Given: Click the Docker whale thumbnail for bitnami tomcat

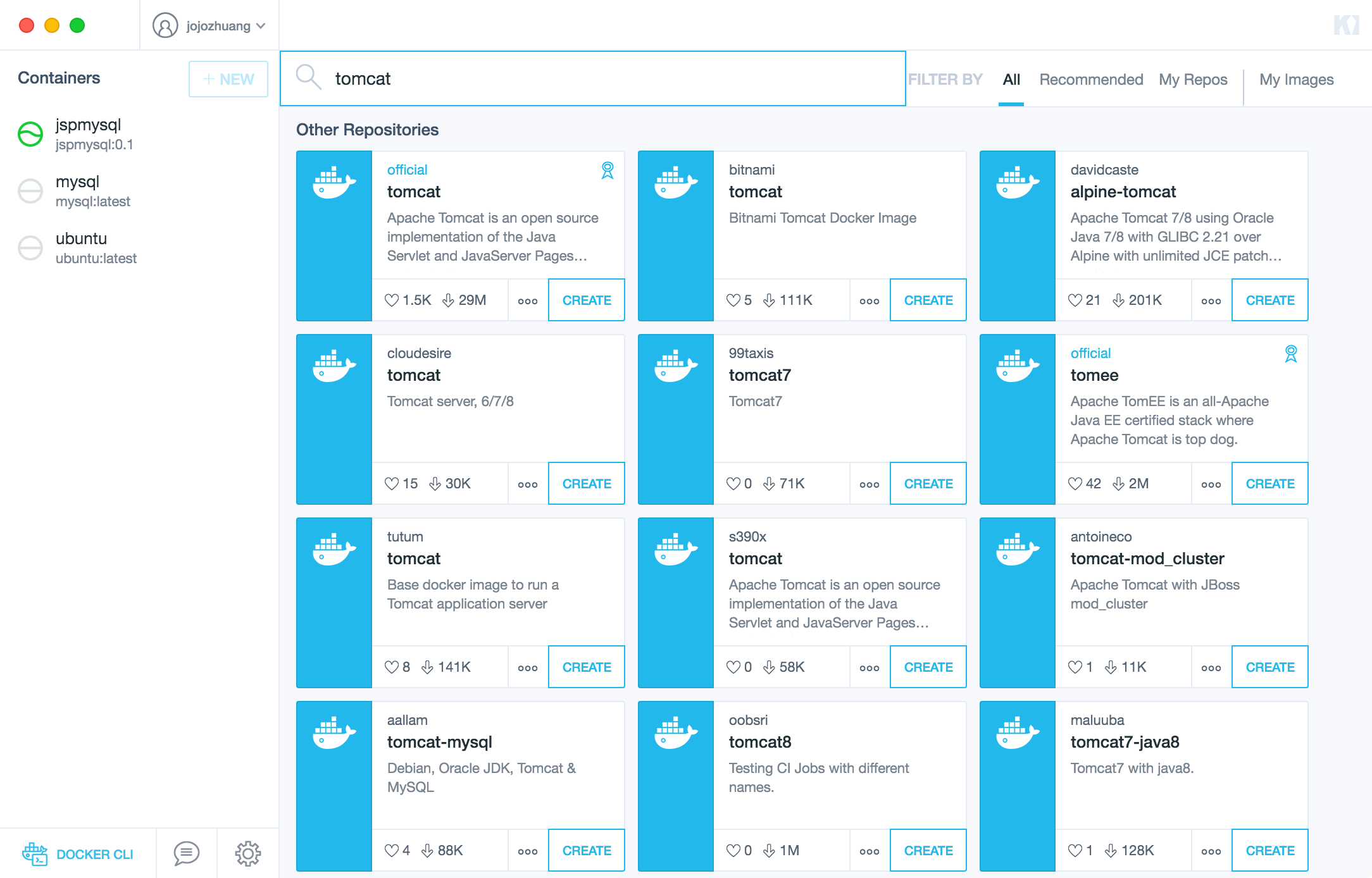Looking at the screenshot, I should point(676,235).
